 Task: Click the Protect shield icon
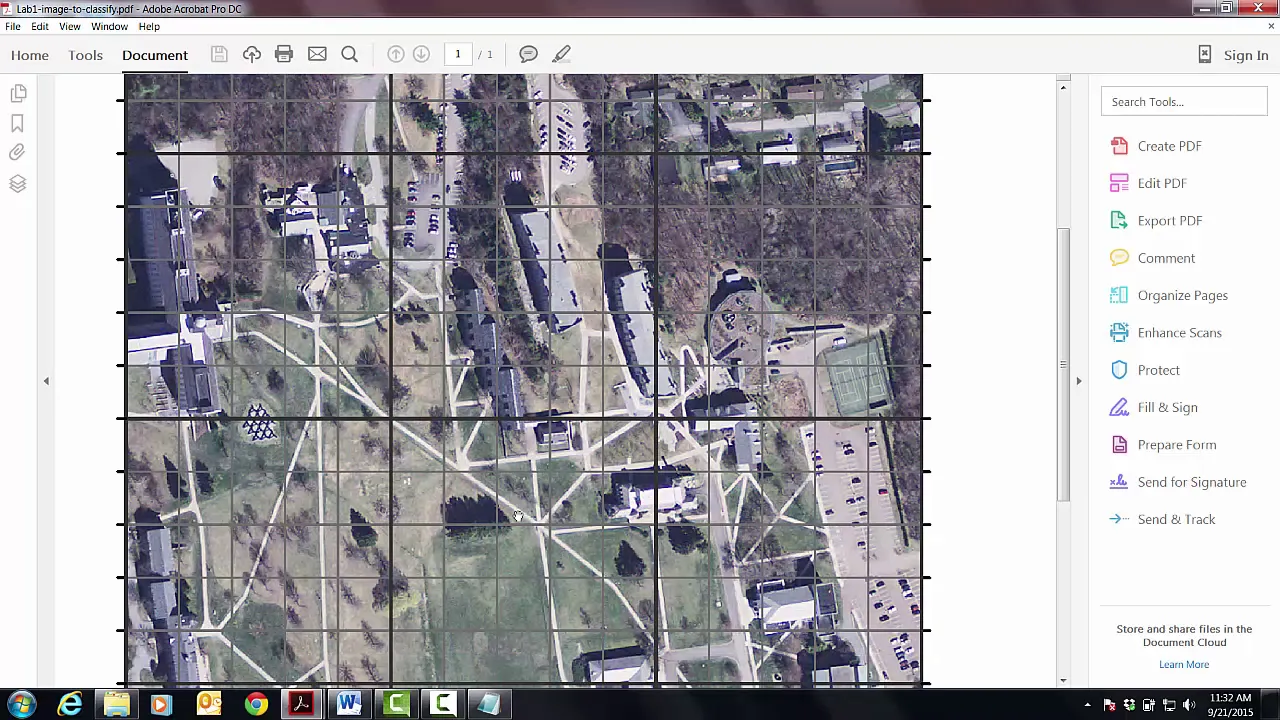(x=1119, y=370)
